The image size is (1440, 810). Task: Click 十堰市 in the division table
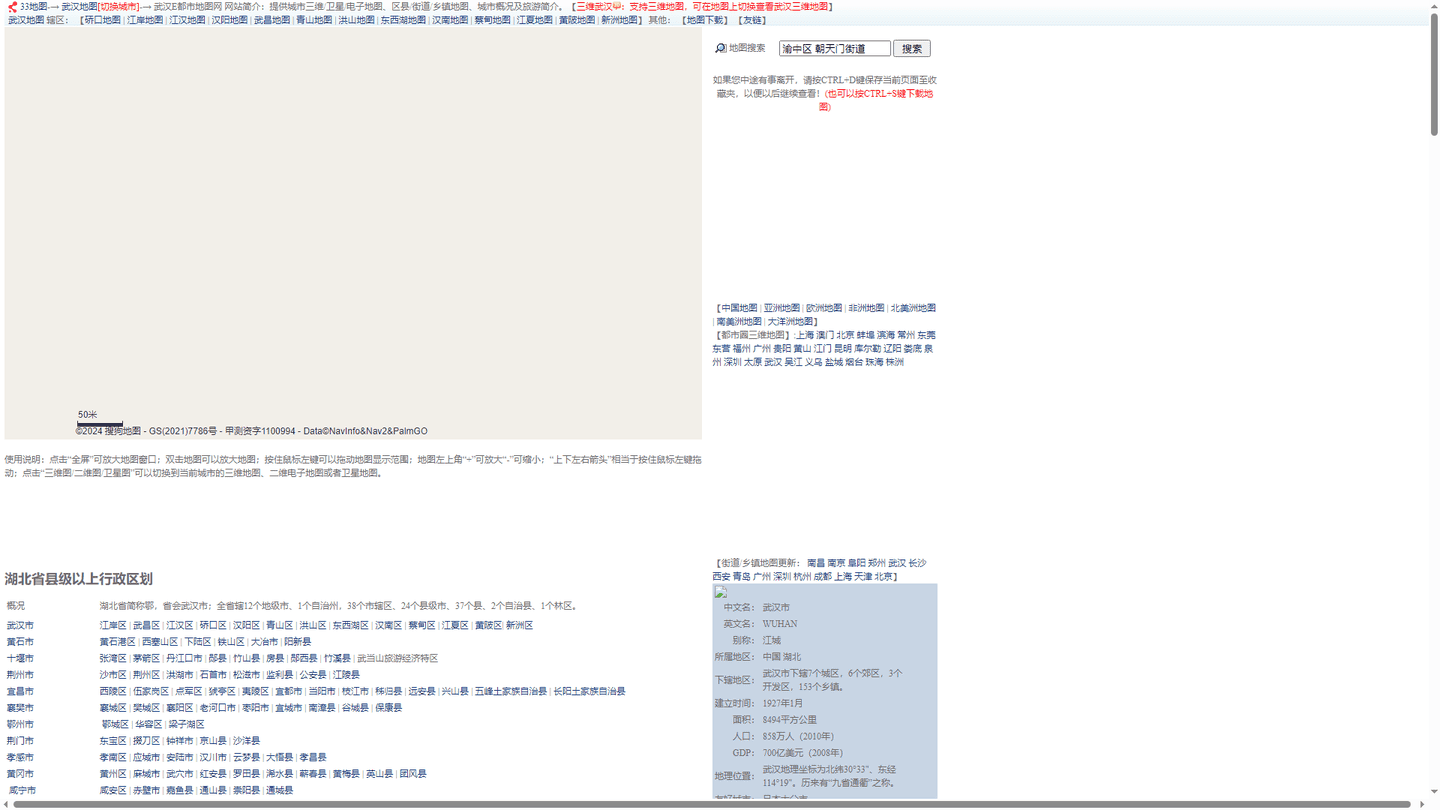20,659
